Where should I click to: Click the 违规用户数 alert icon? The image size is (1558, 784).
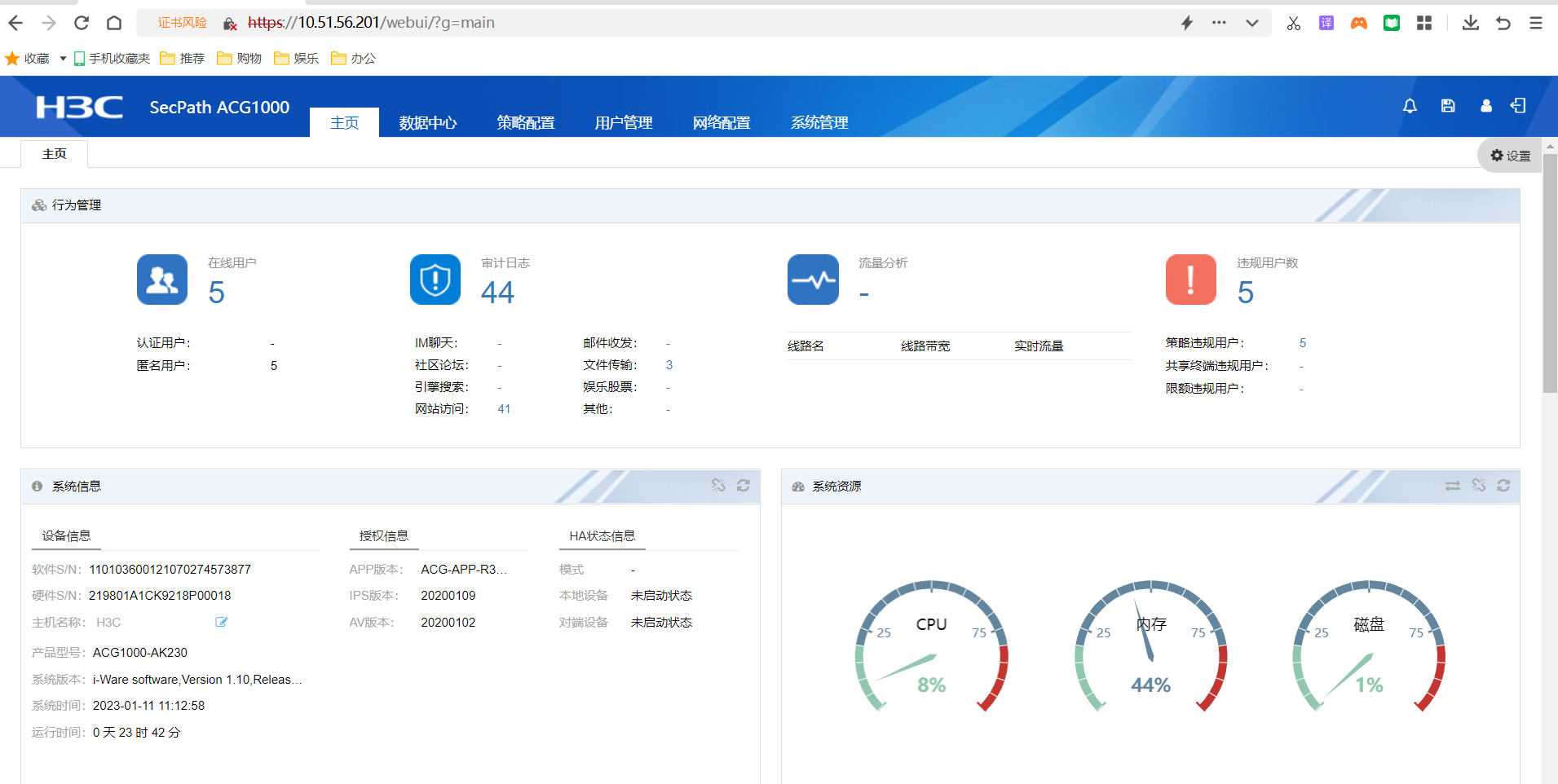coord(1190,280)
